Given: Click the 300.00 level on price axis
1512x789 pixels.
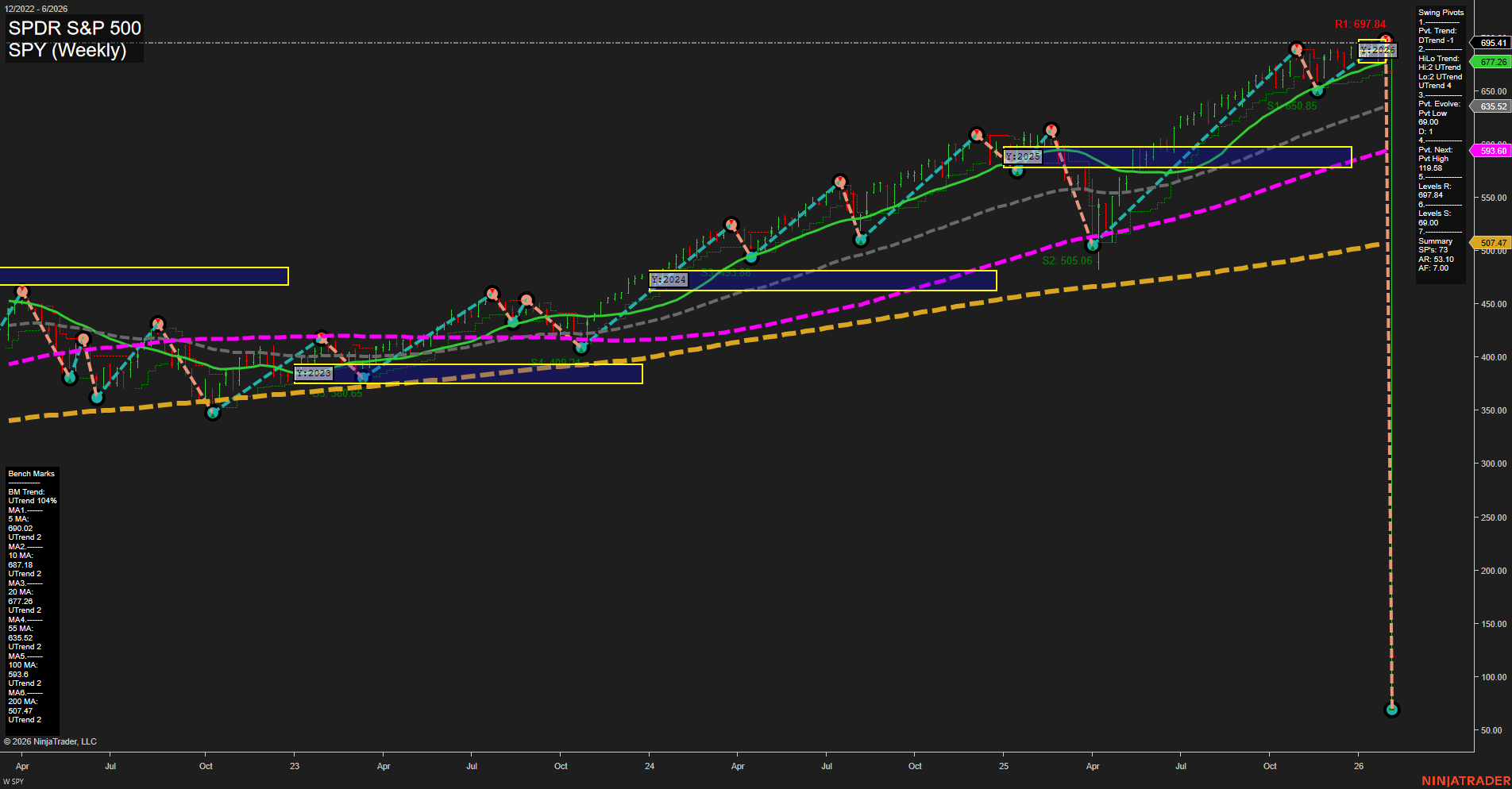Looking at the screenshot, I should click(x=1492, y=464).
